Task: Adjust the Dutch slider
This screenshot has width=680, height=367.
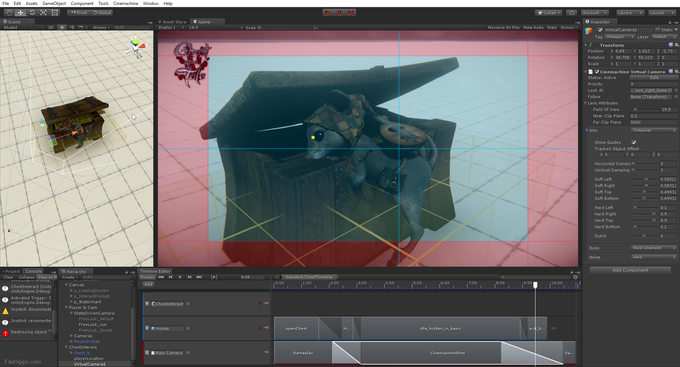Action: [x=644, y=236]
